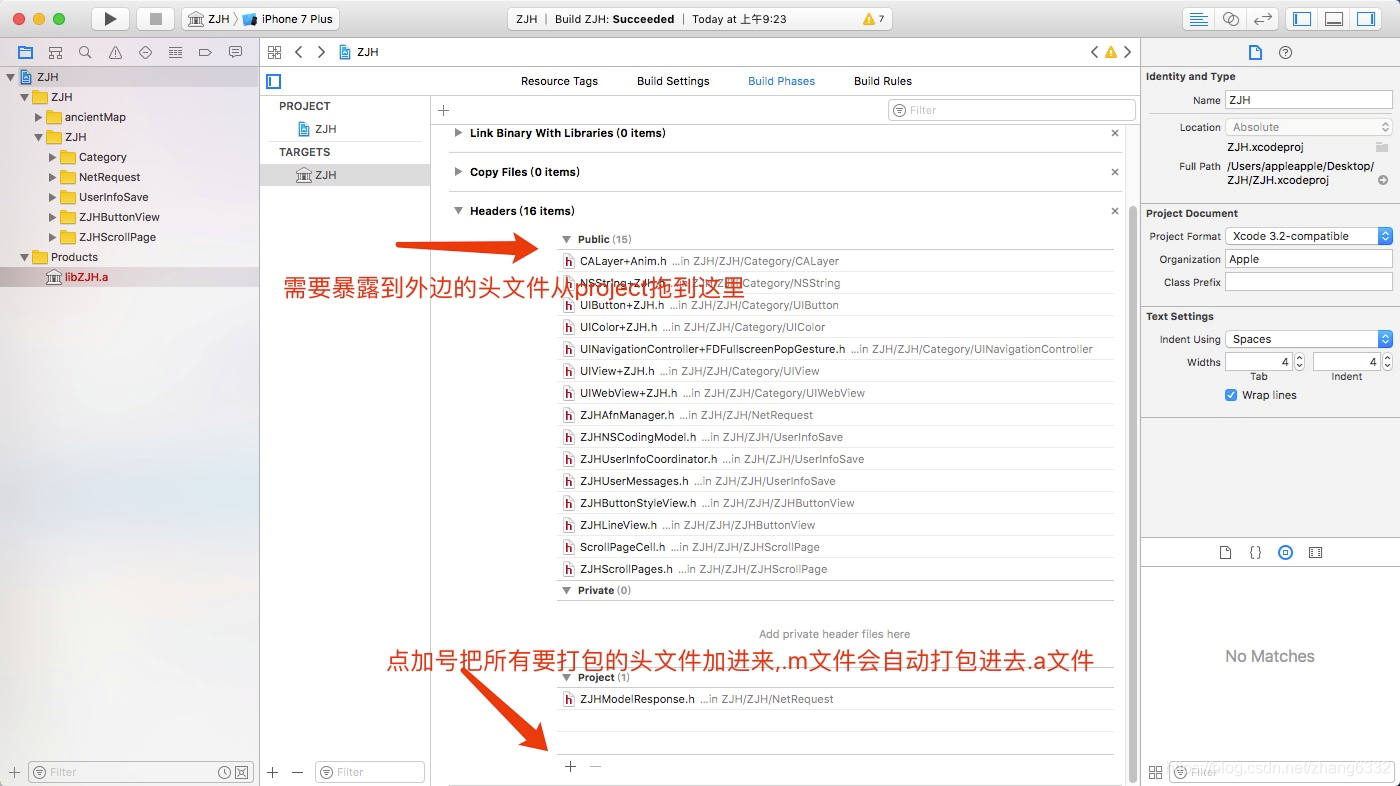Toggle the right utilities panel
Screen dimensions: 1400x786
(x=1366, y=19)
